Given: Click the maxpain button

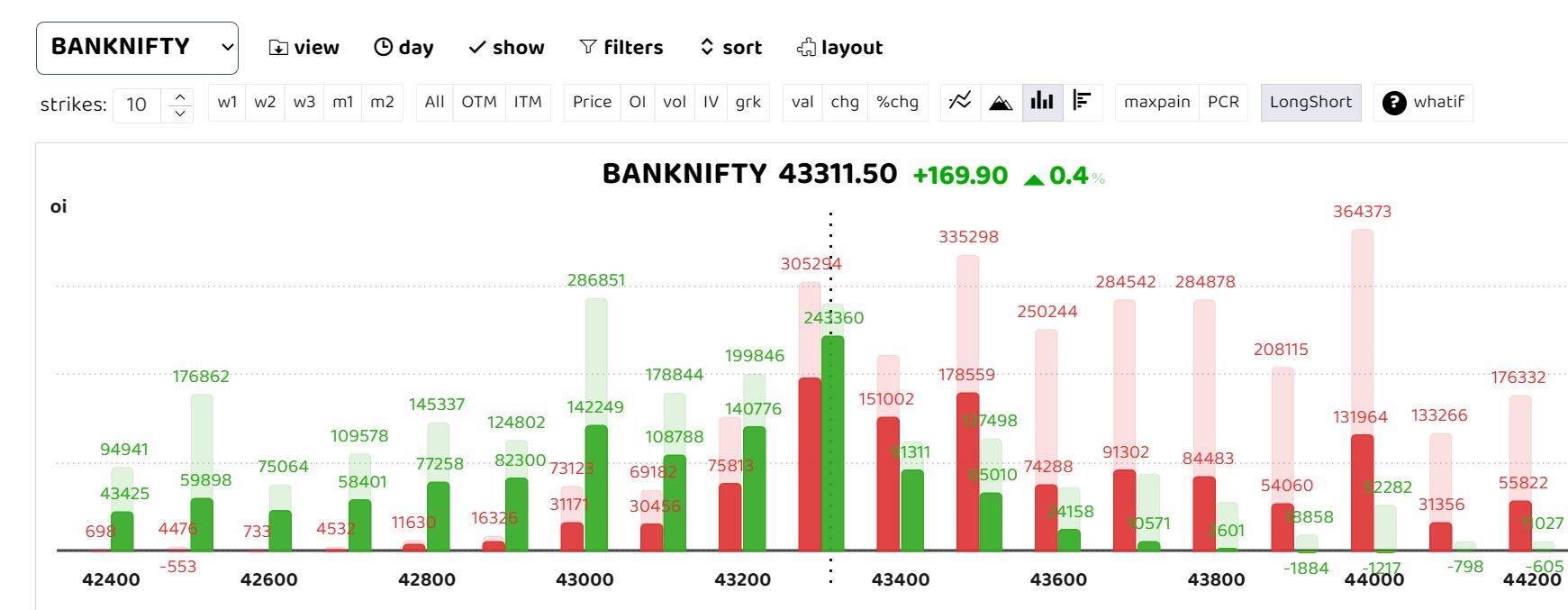Looking at the screenshot, I should 1157,102.
